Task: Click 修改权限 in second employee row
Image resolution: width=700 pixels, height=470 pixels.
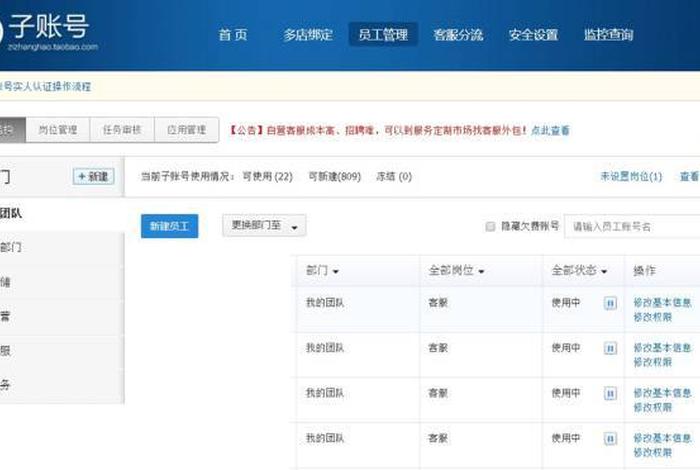Action: 653,362
